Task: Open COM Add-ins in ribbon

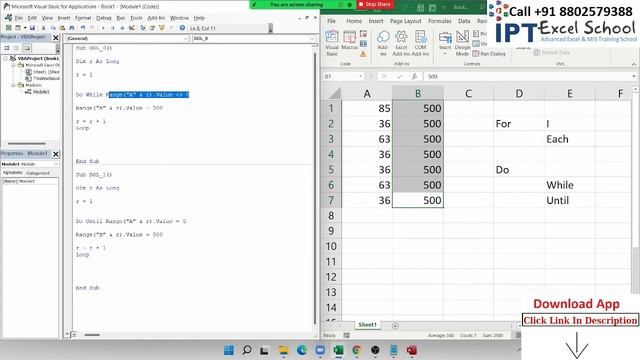Action: click(420, 43)
